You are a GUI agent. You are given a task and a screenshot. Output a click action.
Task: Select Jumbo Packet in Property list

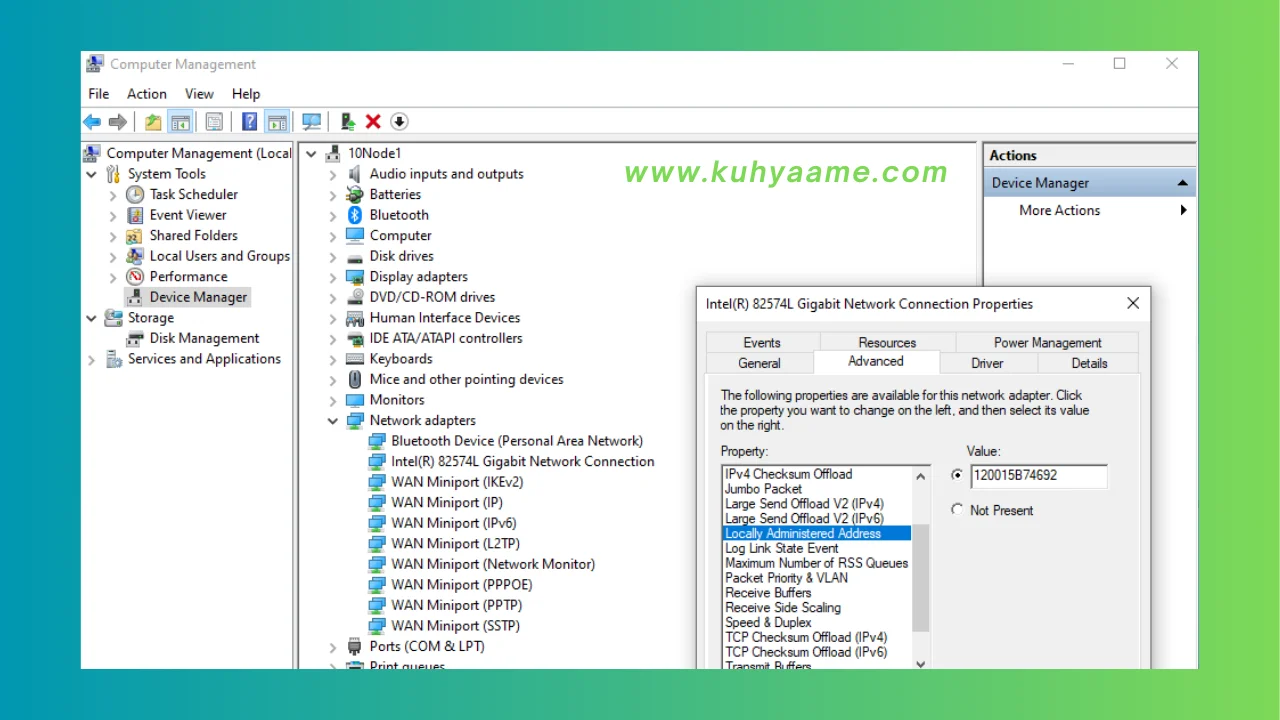764,489
